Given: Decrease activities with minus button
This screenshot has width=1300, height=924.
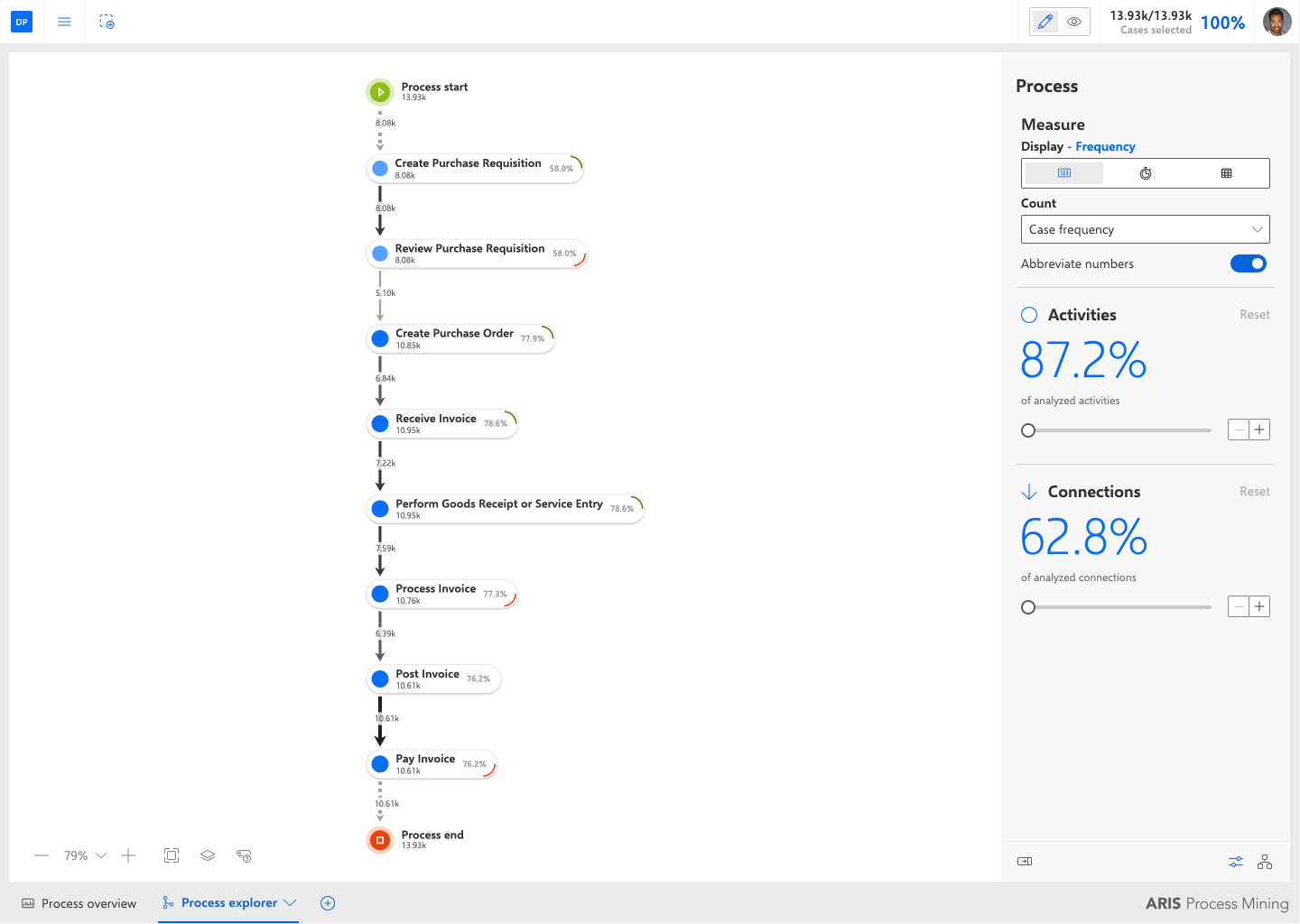Looking at the screenshot, I should (1239, 430).
